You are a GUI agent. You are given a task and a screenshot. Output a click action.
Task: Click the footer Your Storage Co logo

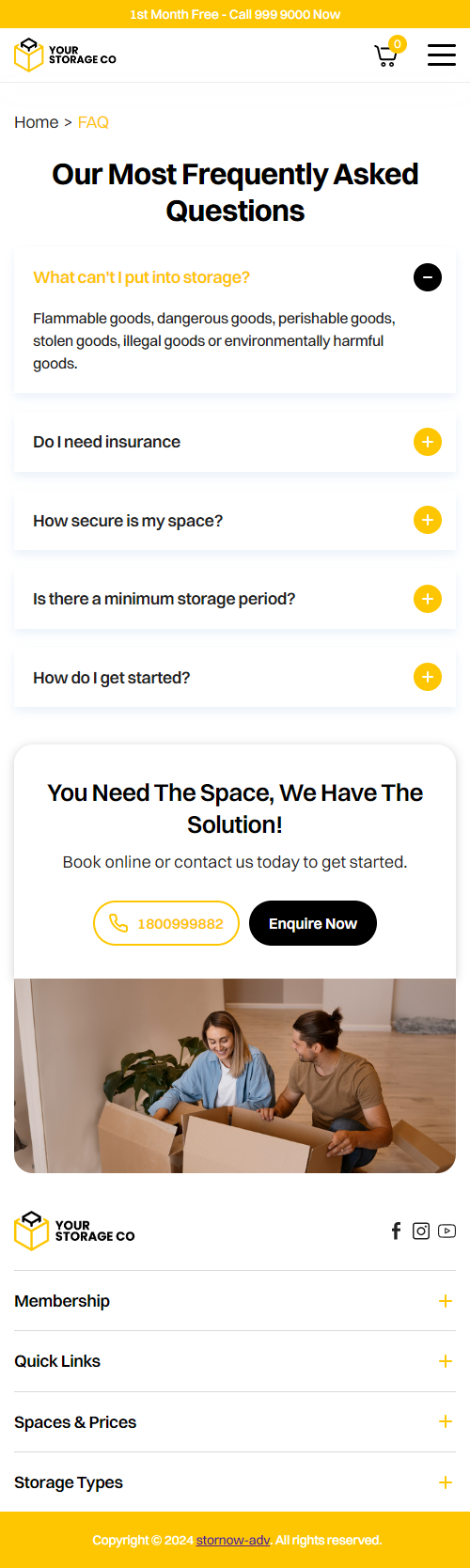tap(75, 1231)
